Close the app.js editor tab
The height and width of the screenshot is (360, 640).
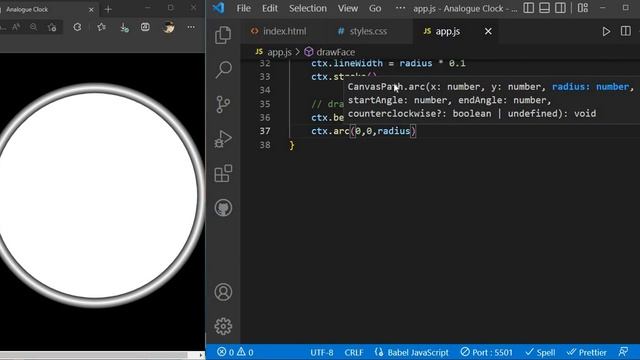click(x=488, y=31)
